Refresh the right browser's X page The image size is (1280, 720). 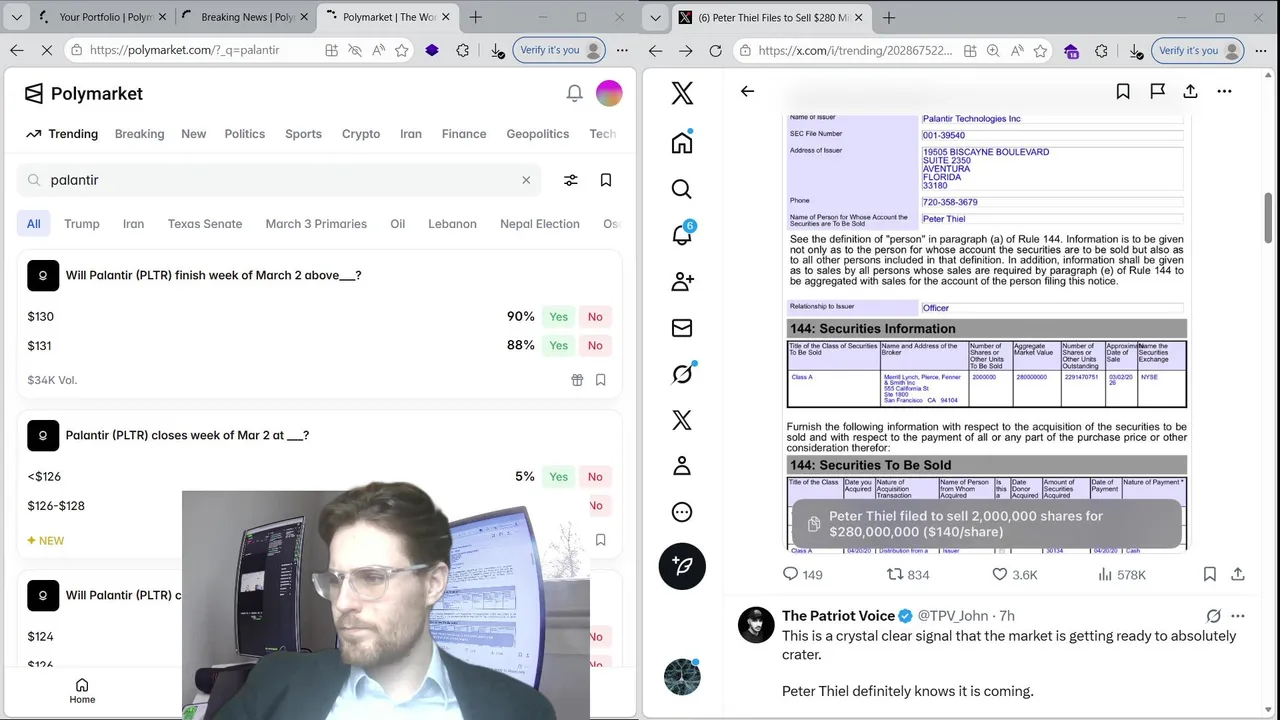(715, 50)
